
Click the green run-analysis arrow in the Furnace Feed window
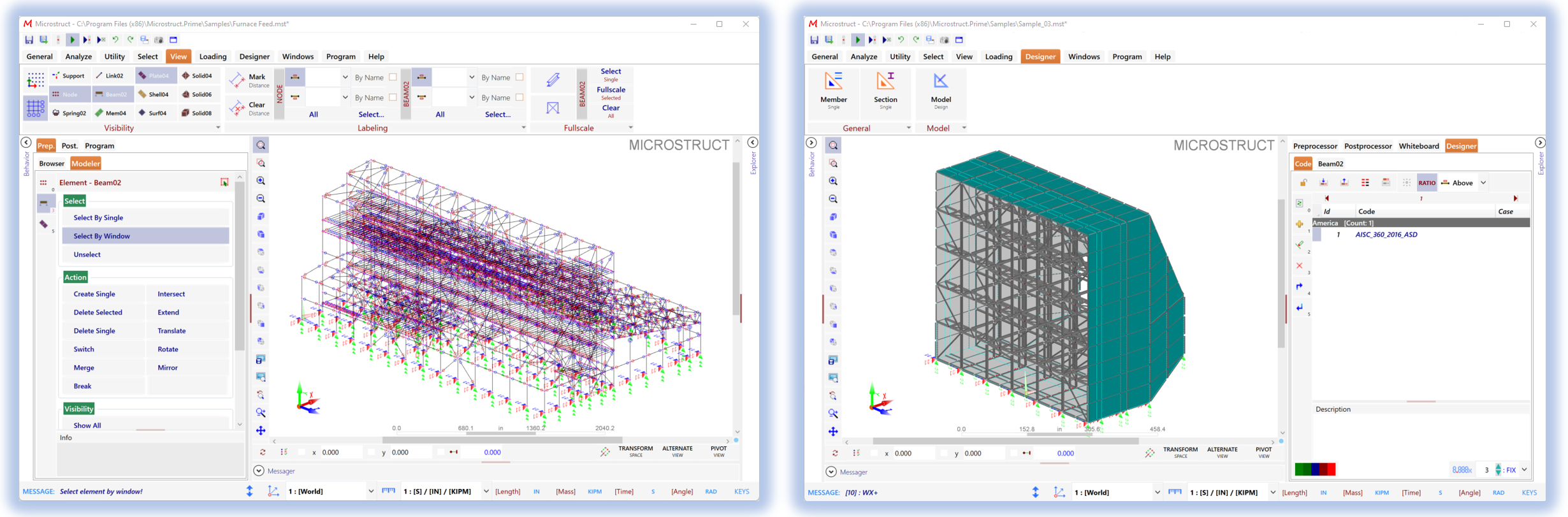(72, 40)
